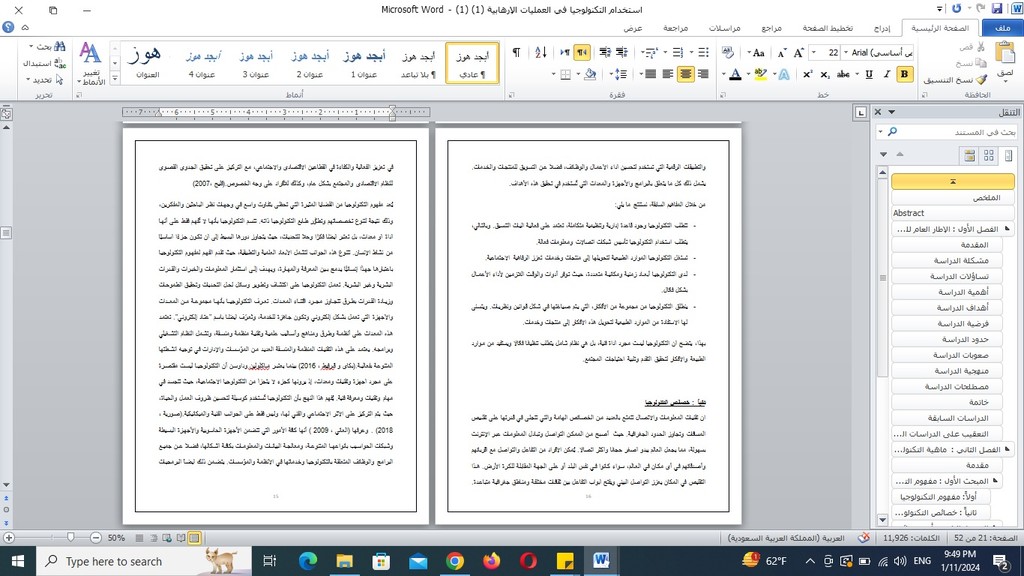Switch to the References (مراجع) tab
Image resolution: width=1024 pixels, height=576 pixels.
771,28
